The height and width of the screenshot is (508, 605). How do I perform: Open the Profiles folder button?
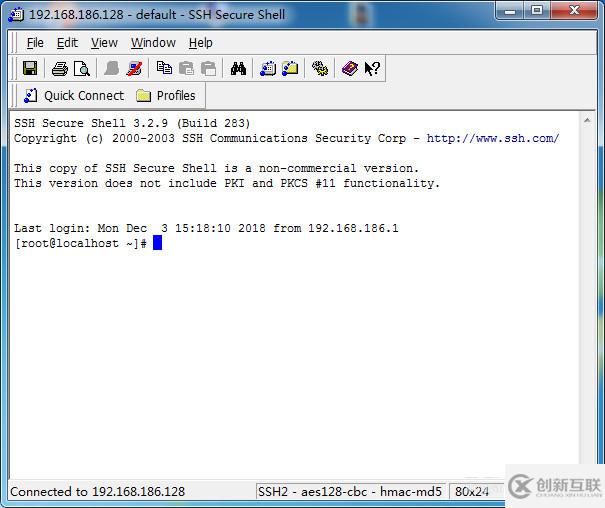(x=166, y=96)
